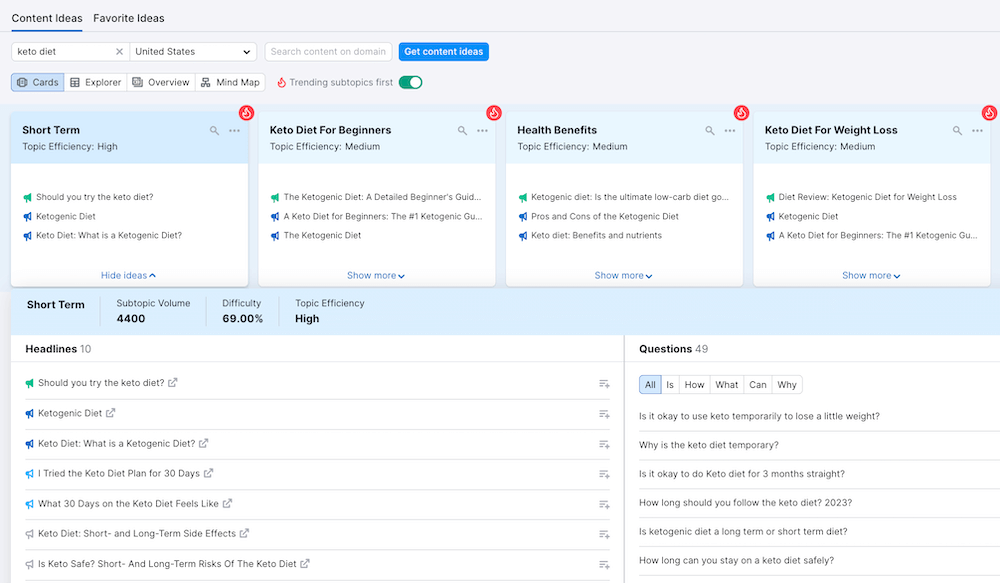
Task: Clear the keto diet search field
Action: [119, 52]
